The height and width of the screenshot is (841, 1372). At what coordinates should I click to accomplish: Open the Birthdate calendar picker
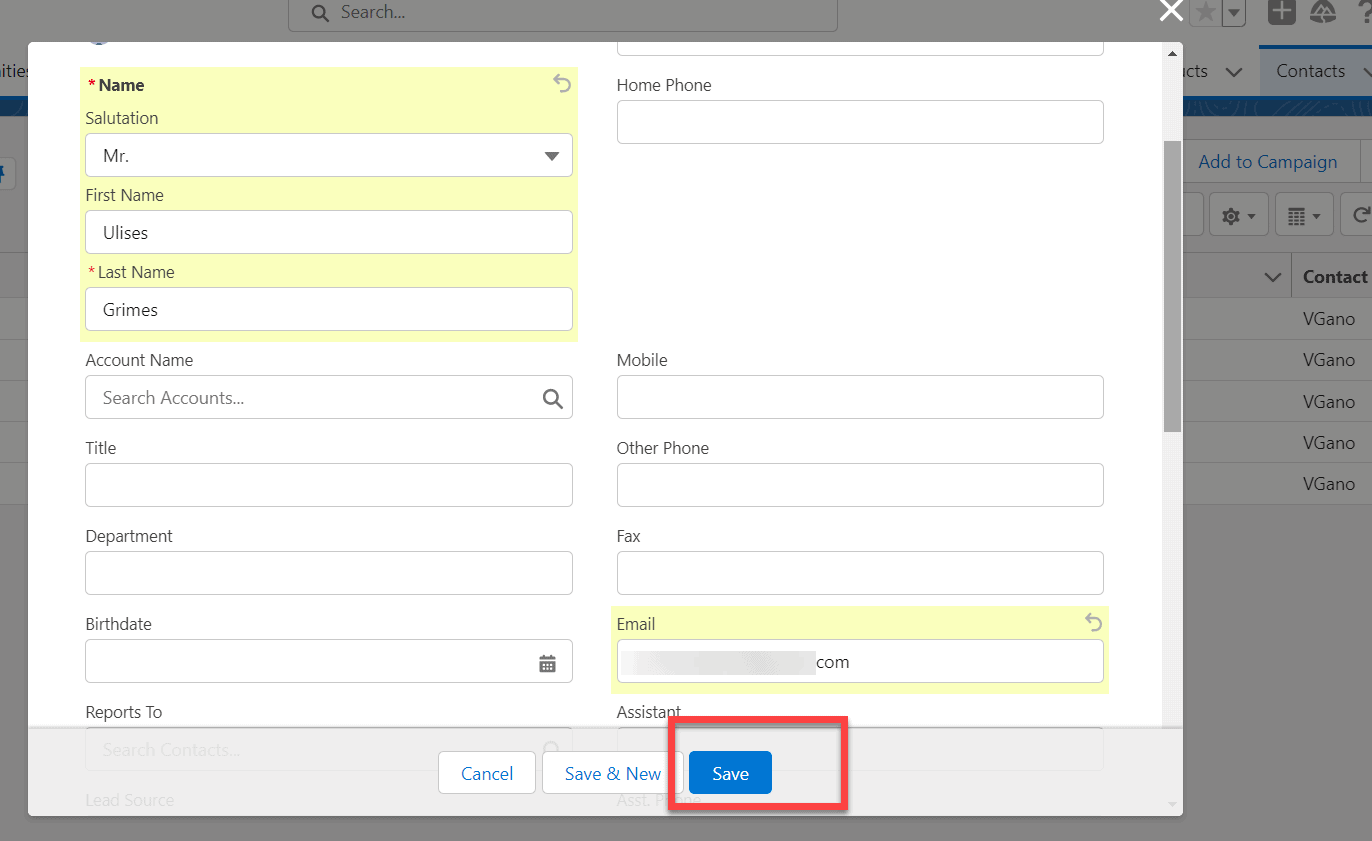pyautogui.click(x=548, y=661)
